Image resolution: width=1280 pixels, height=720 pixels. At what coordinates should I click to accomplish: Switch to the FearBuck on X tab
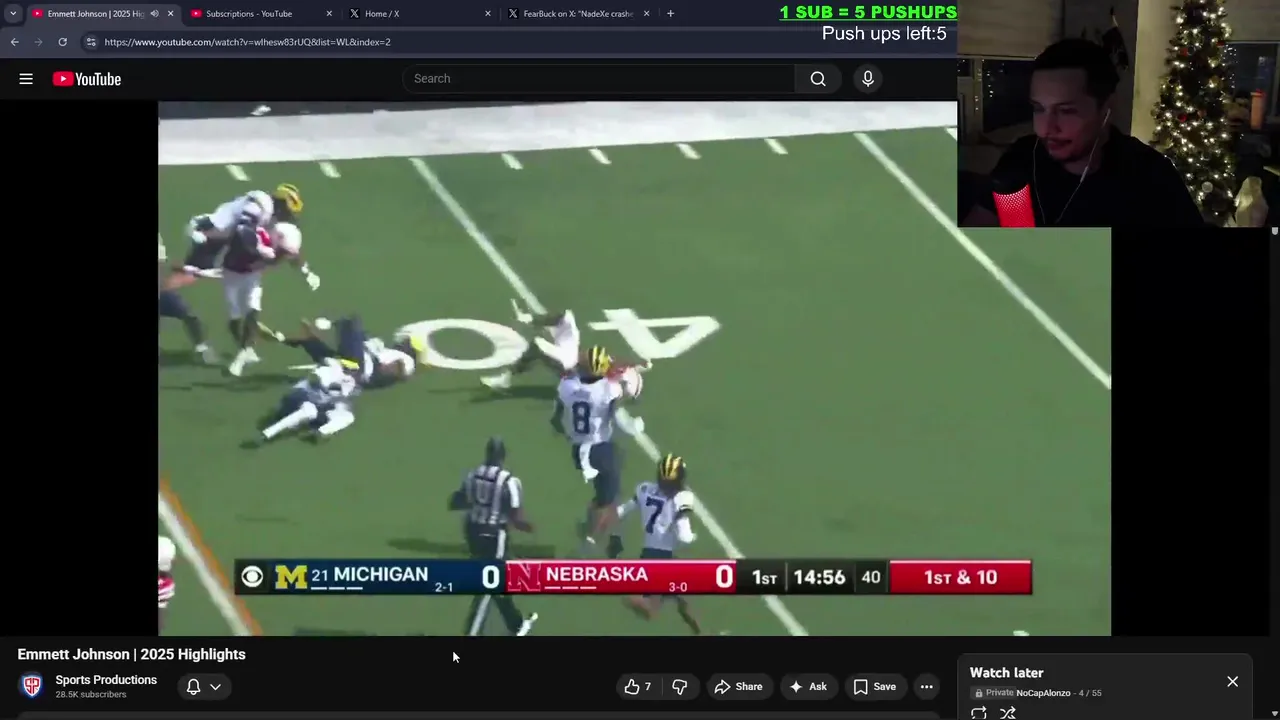pyautogui.click(x=578, y=14)
